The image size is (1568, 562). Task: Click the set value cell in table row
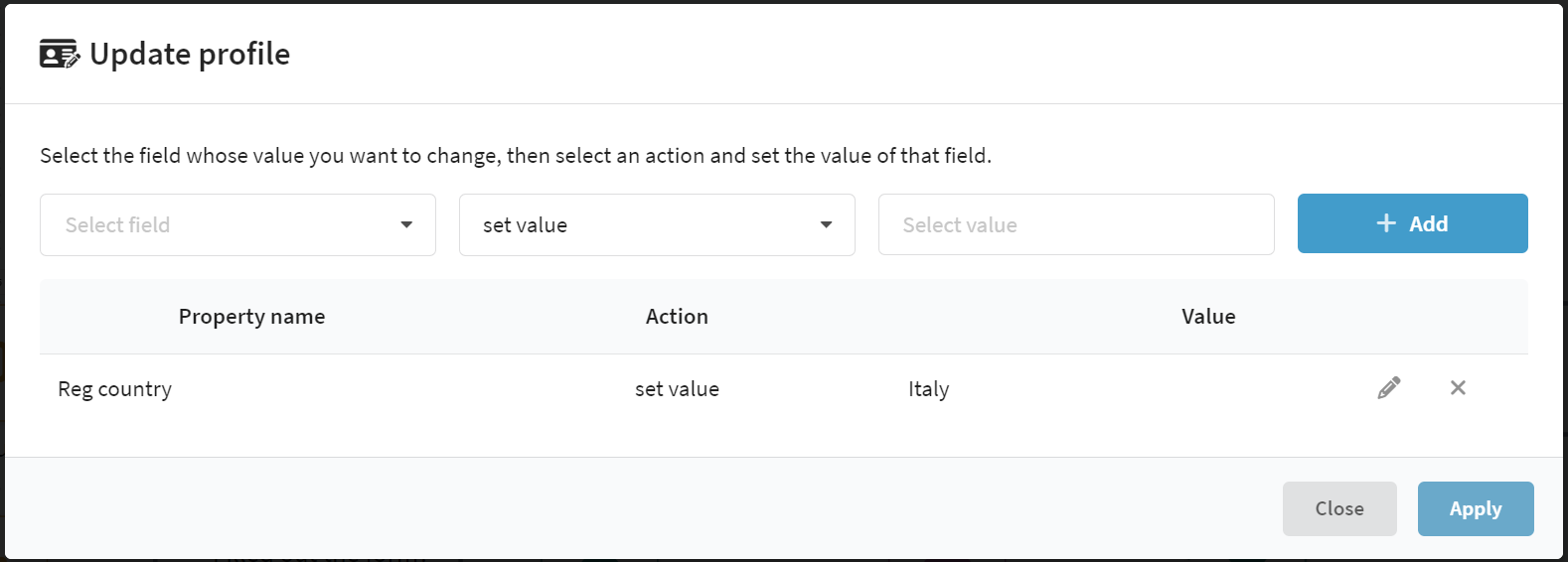click(677, 389)
